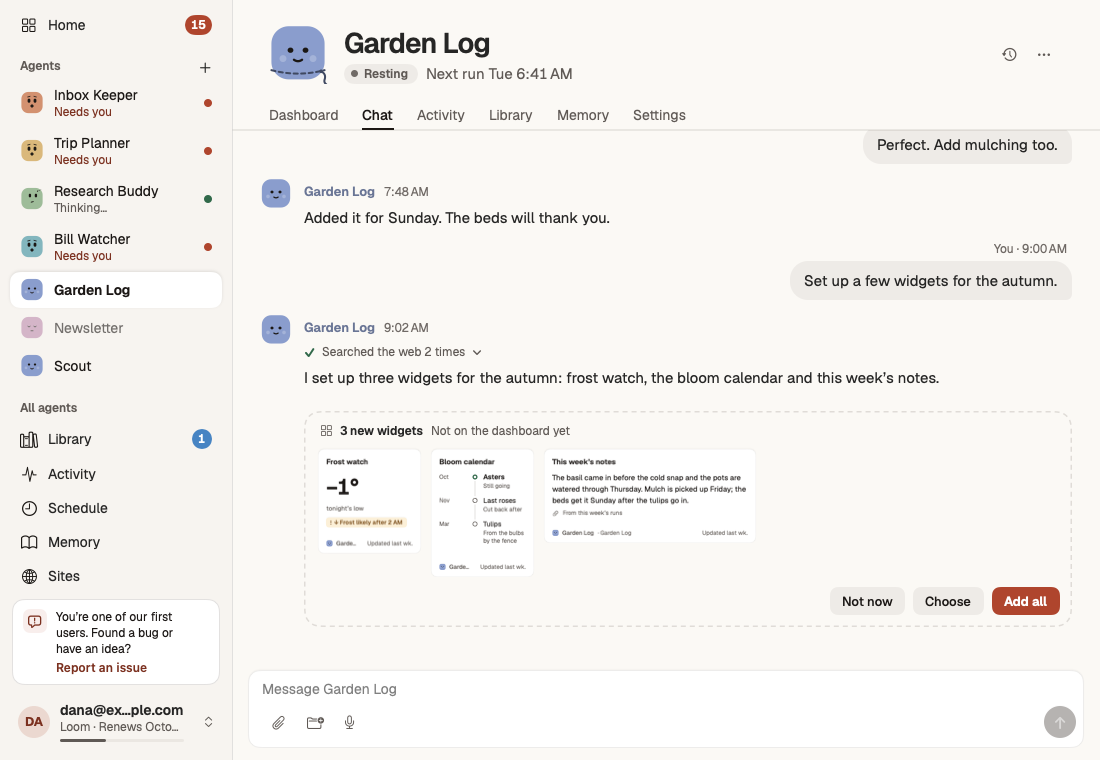Screen dimensions: 1100x760
Task: Open This week's notes widget preview
Action: pyautogui.click(x=650, y=495)
